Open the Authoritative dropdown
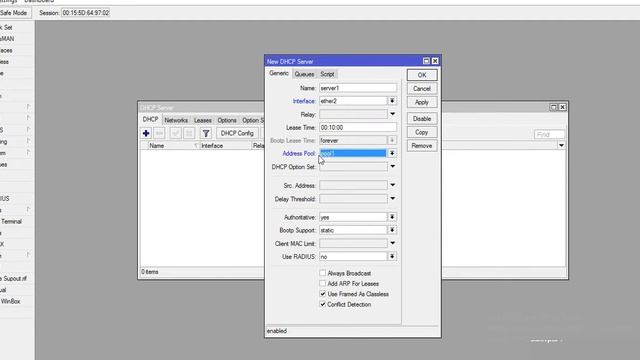The width and height of the screenshot is (640, 360). click(x=392, y=217)
